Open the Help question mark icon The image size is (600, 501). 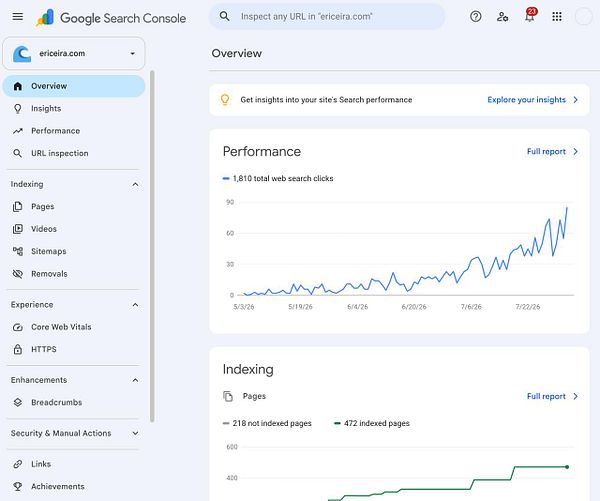476,16
